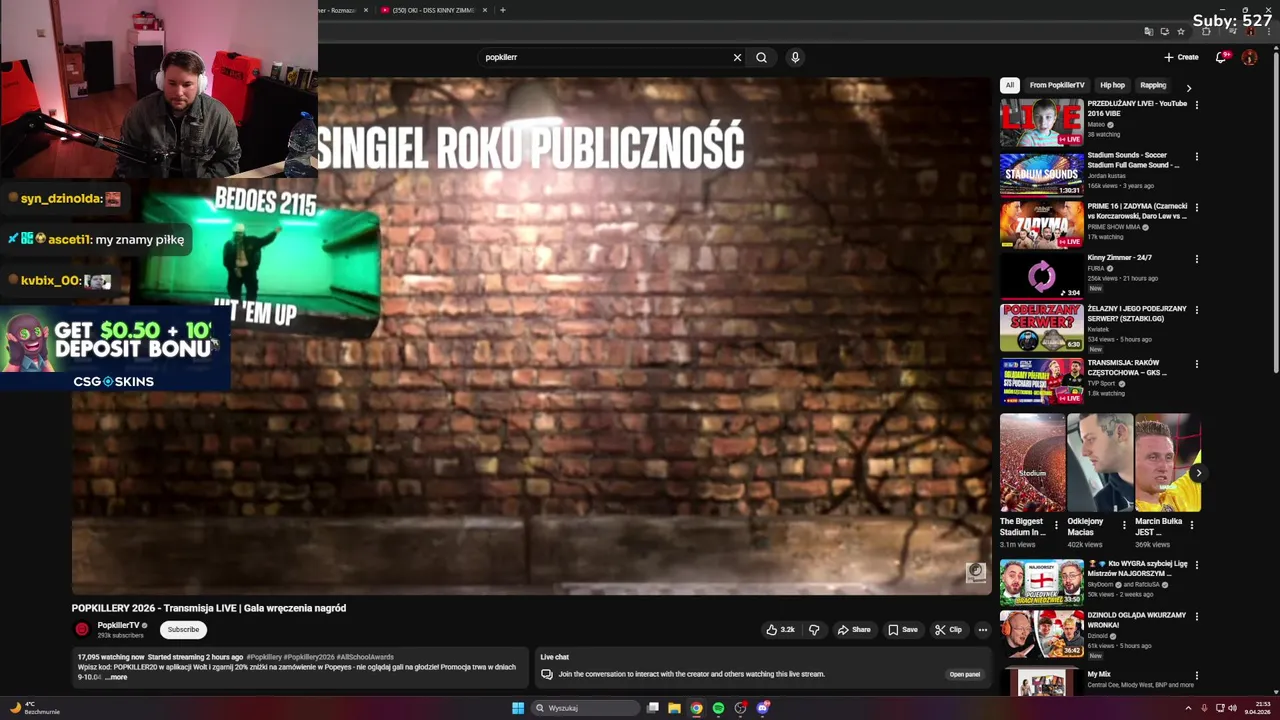Show next Shorts with the arrow button
This screenshot has height=720, width=1280.
click(x=1198, y=473)
